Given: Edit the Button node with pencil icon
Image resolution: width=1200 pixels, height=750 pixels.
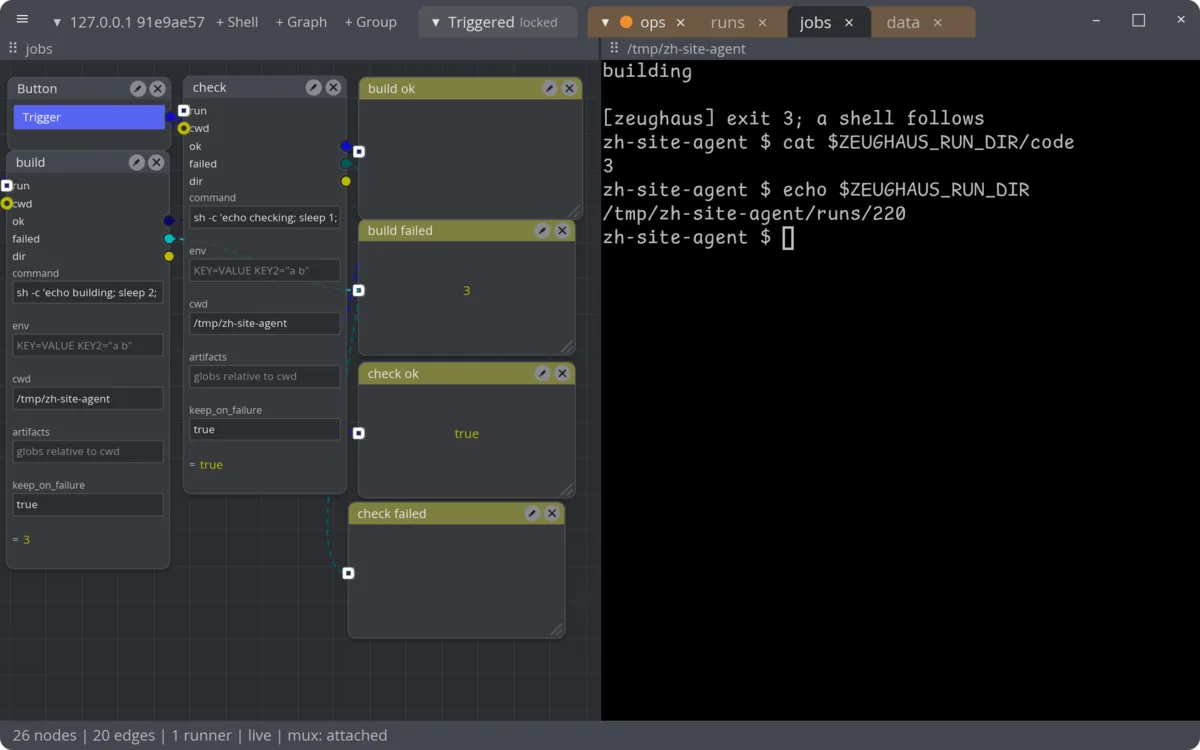Looking at the screenshot, I should coord(138,89).
